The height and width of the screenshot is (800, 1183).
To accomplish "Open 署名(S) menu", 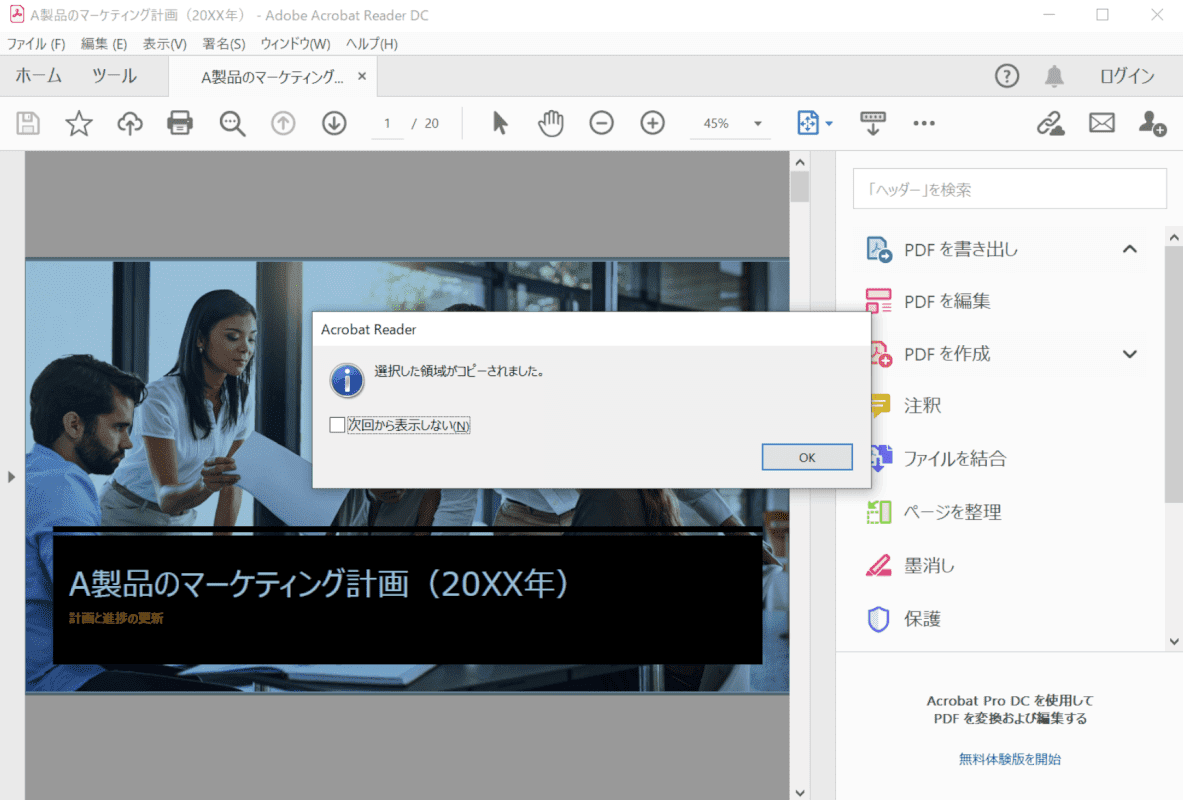I will [224, 44].
